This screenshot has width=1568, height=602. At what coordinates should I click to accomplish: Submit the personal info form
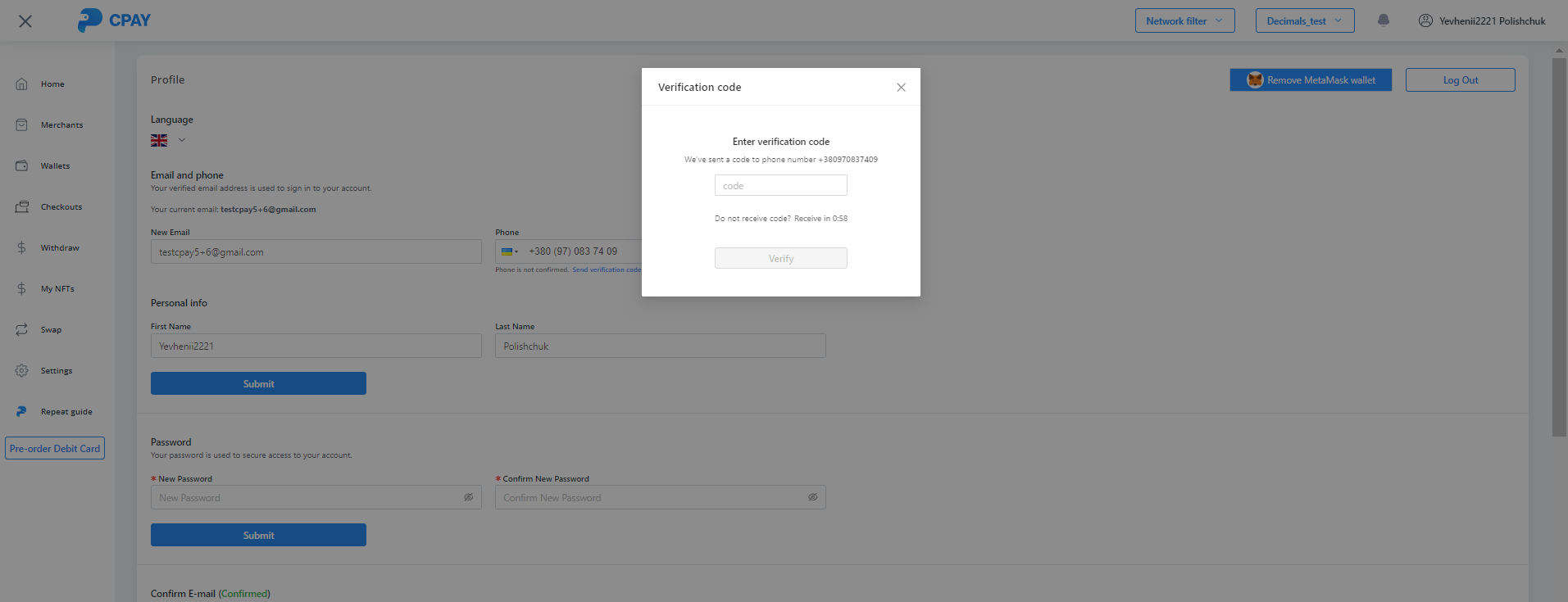tap(258, 383)
